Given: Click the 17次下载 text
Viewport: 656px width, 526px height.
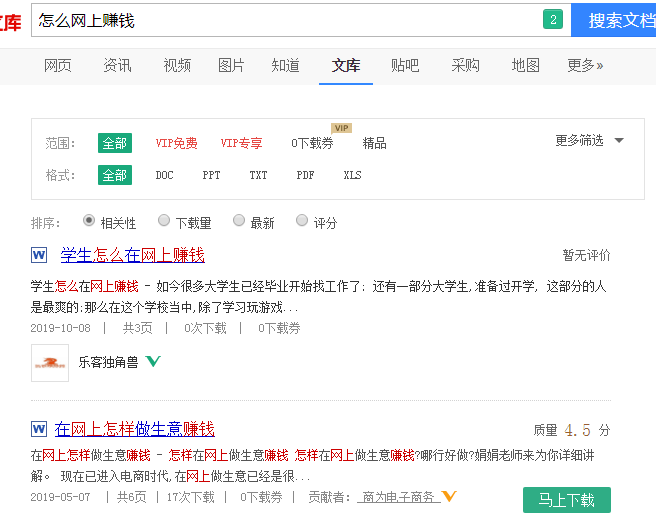Looking at the screenshot, I should [x=190, y=497].
